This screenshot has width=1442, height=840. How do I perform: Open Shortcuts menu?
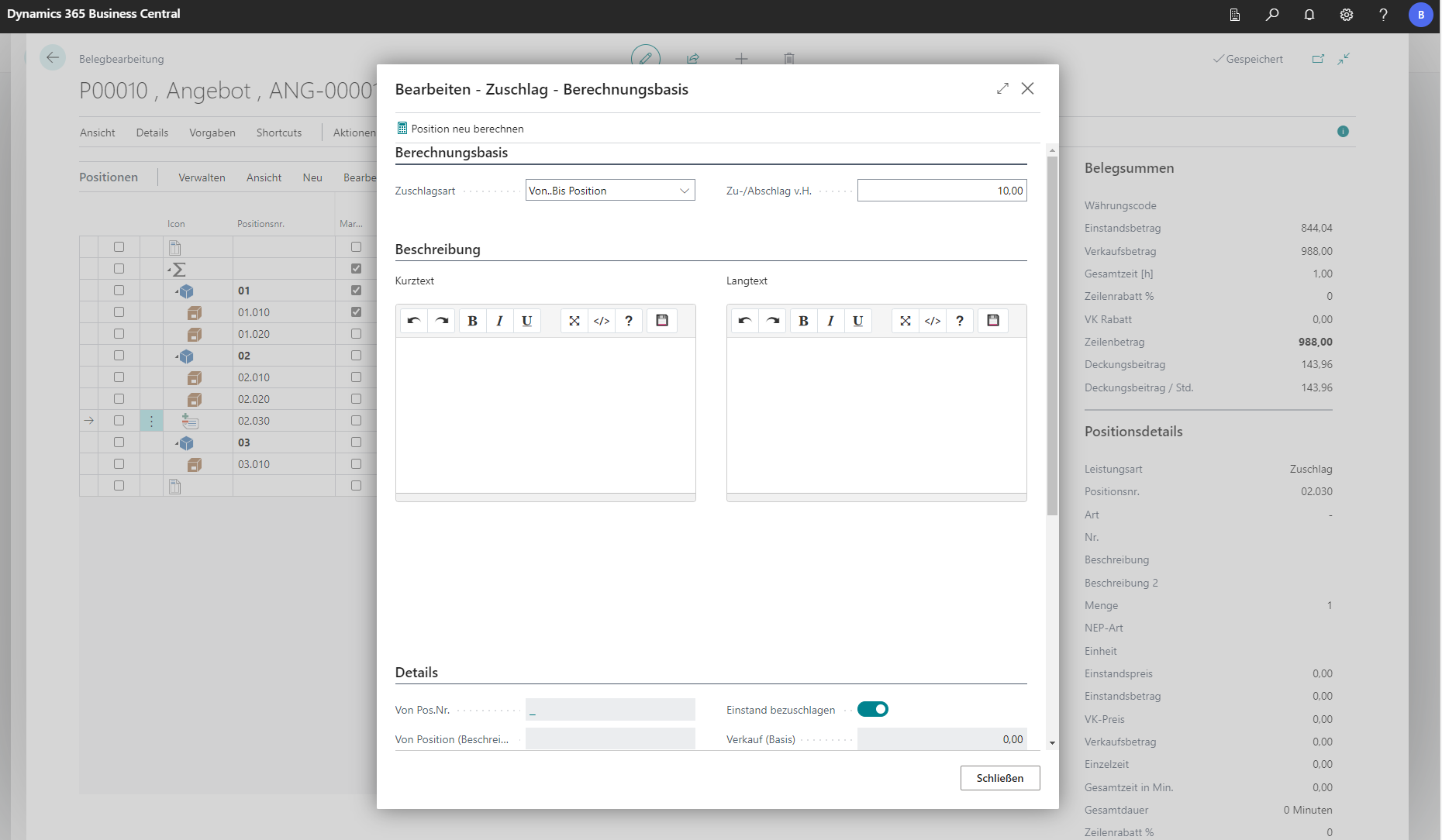pos(279,133)
